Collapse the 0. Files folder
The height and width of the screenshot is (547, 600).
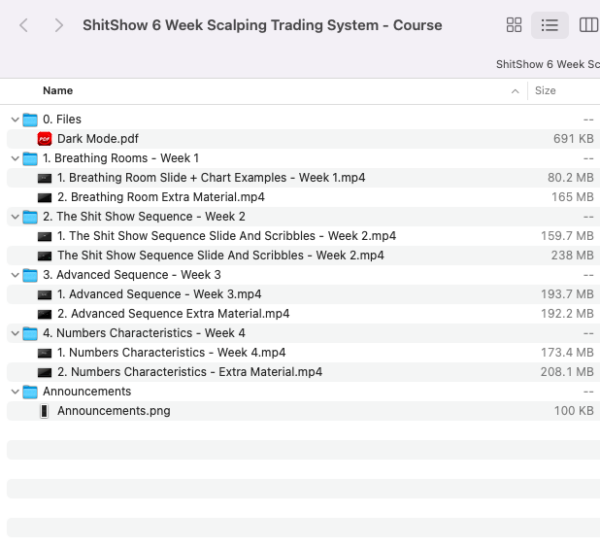tap(13, 120)
